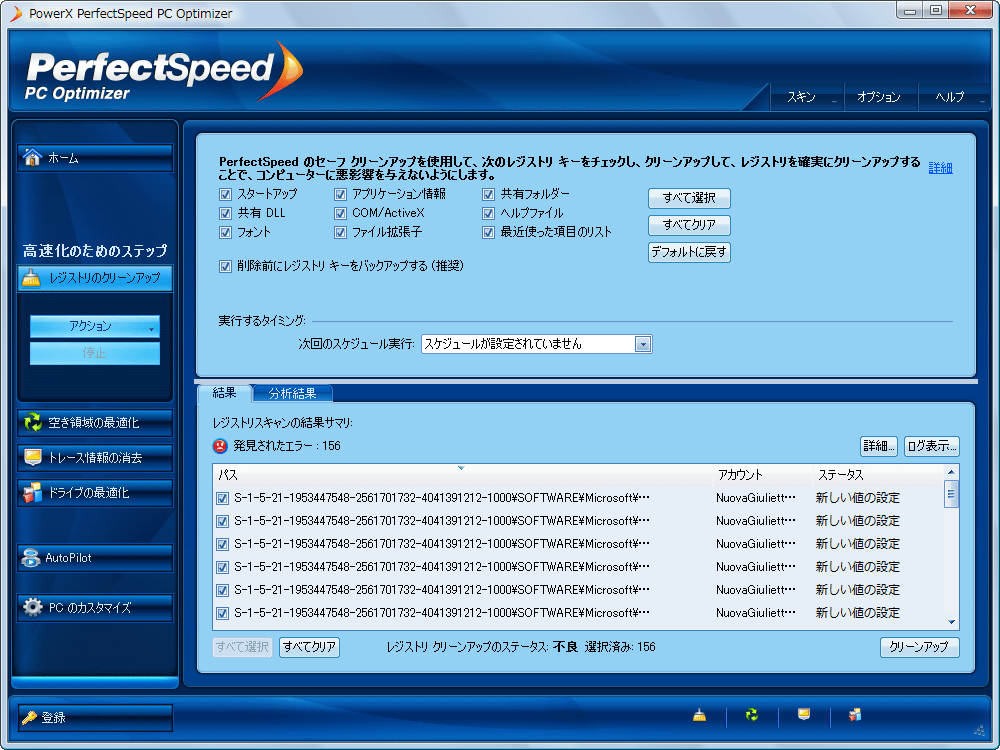
Task: Click the results scrollbar up arrow
Action: click(x=952, y=472)
